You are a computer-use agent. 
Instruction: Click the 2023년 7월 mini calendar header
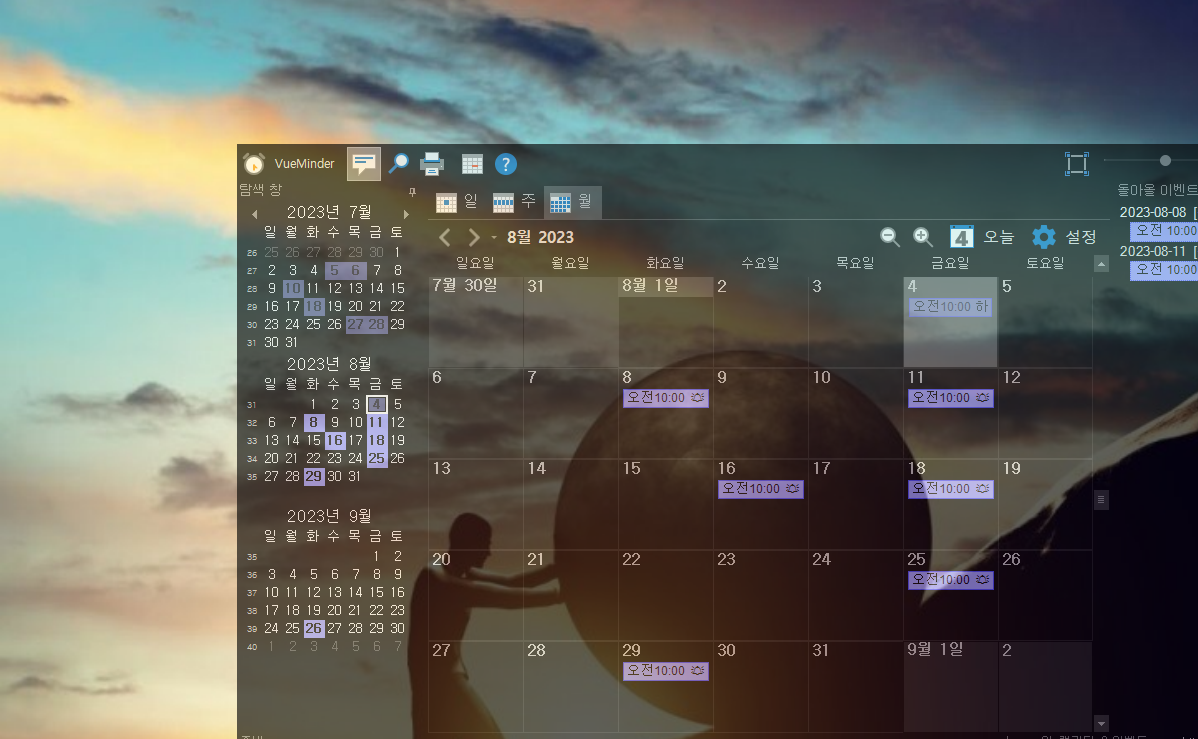click(329, 212)
